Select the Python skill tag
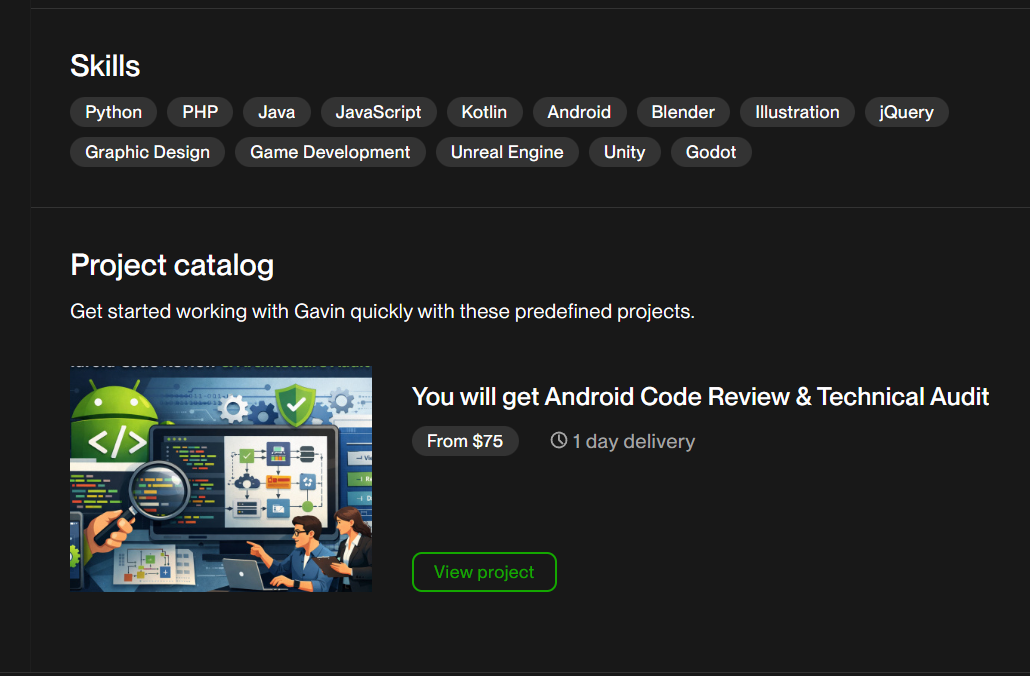The height and width of the screenshot is (676, 1030). coord(113,112)
